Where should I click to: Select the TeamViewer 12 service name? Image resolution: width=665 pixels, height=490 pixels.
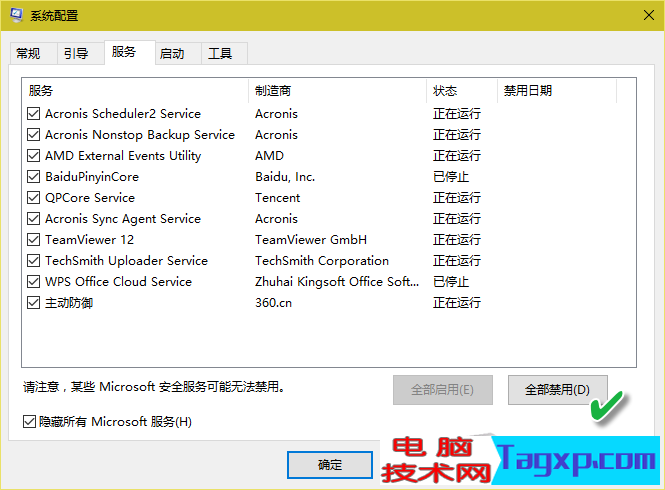(x=89, y=240)
